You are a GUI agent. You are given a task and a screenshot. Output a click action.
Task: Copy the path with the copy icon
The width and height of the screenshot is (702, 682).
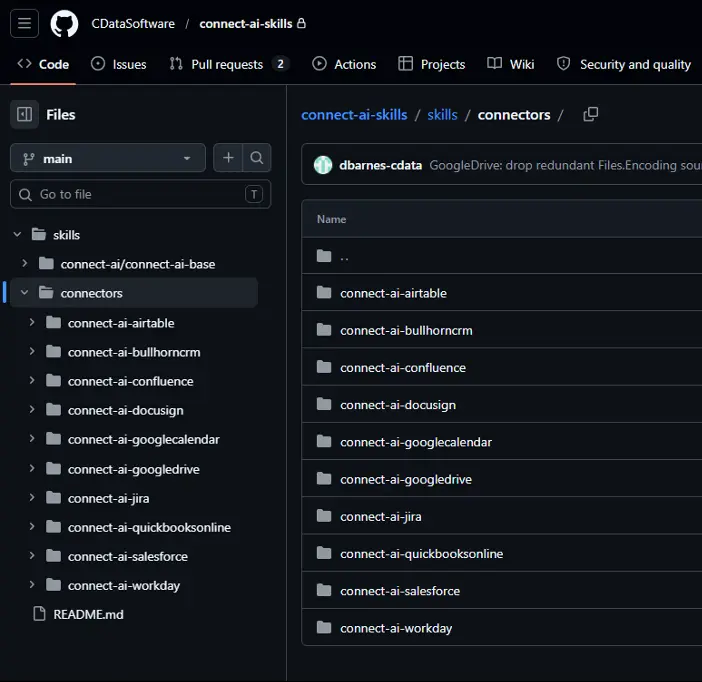[x=591, y=115]
